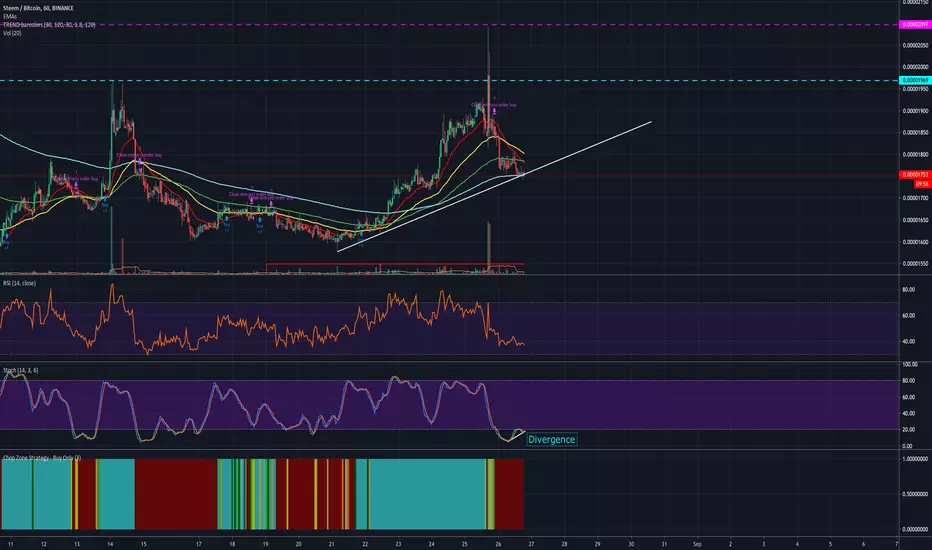Click the Divergence text annotation
Image resolution: width=932 pixels, height=550 pixels.
552,439
